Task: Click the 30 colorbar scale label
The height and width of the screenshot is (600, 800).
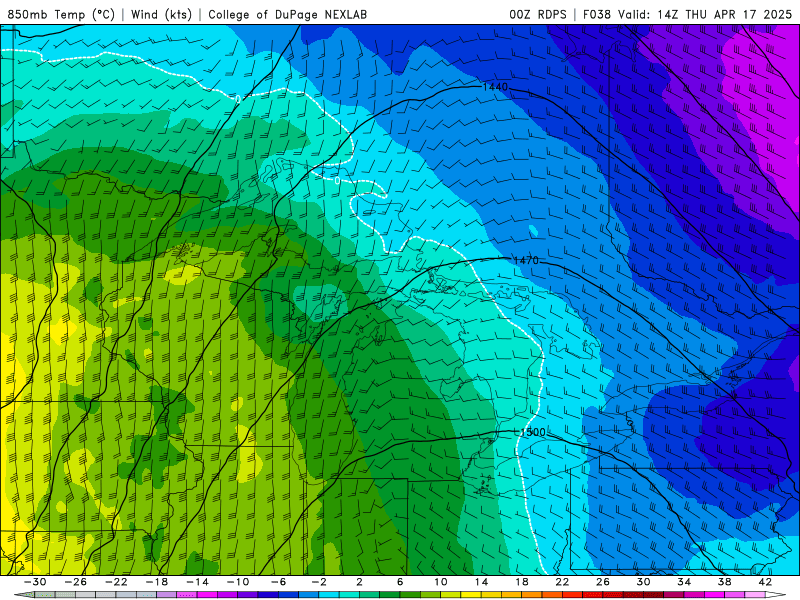Action: pos(643,582)
